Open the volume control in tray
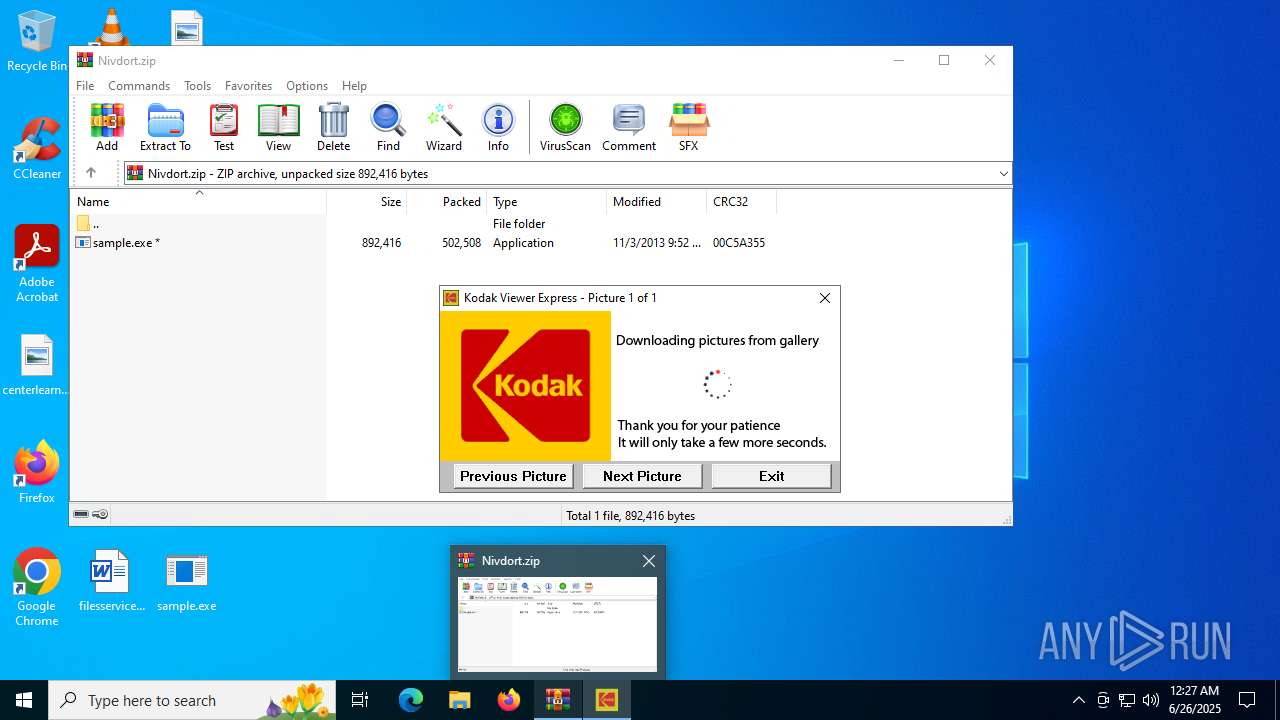This screenshot has width=1280, height=720. point(1151,700)
